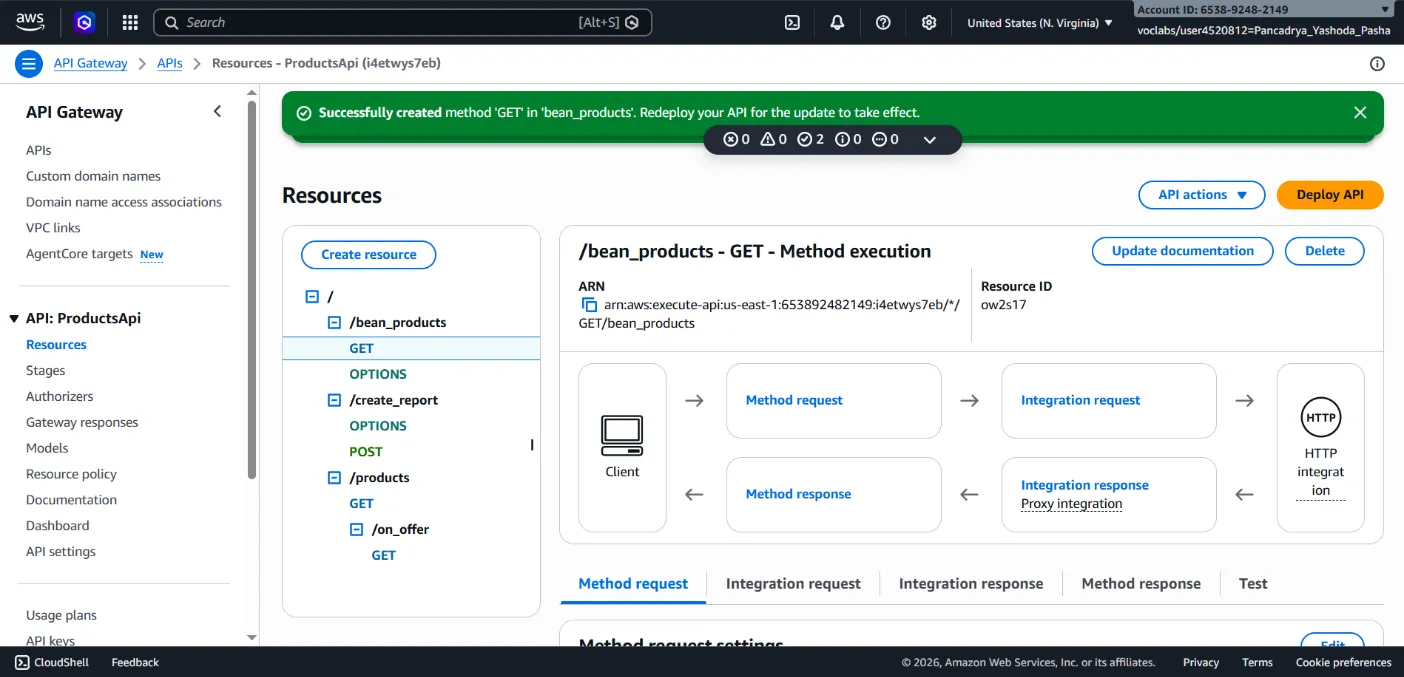Open the info panel icon
Screen dimensions: 1404x677
[x=1377, y=64]
